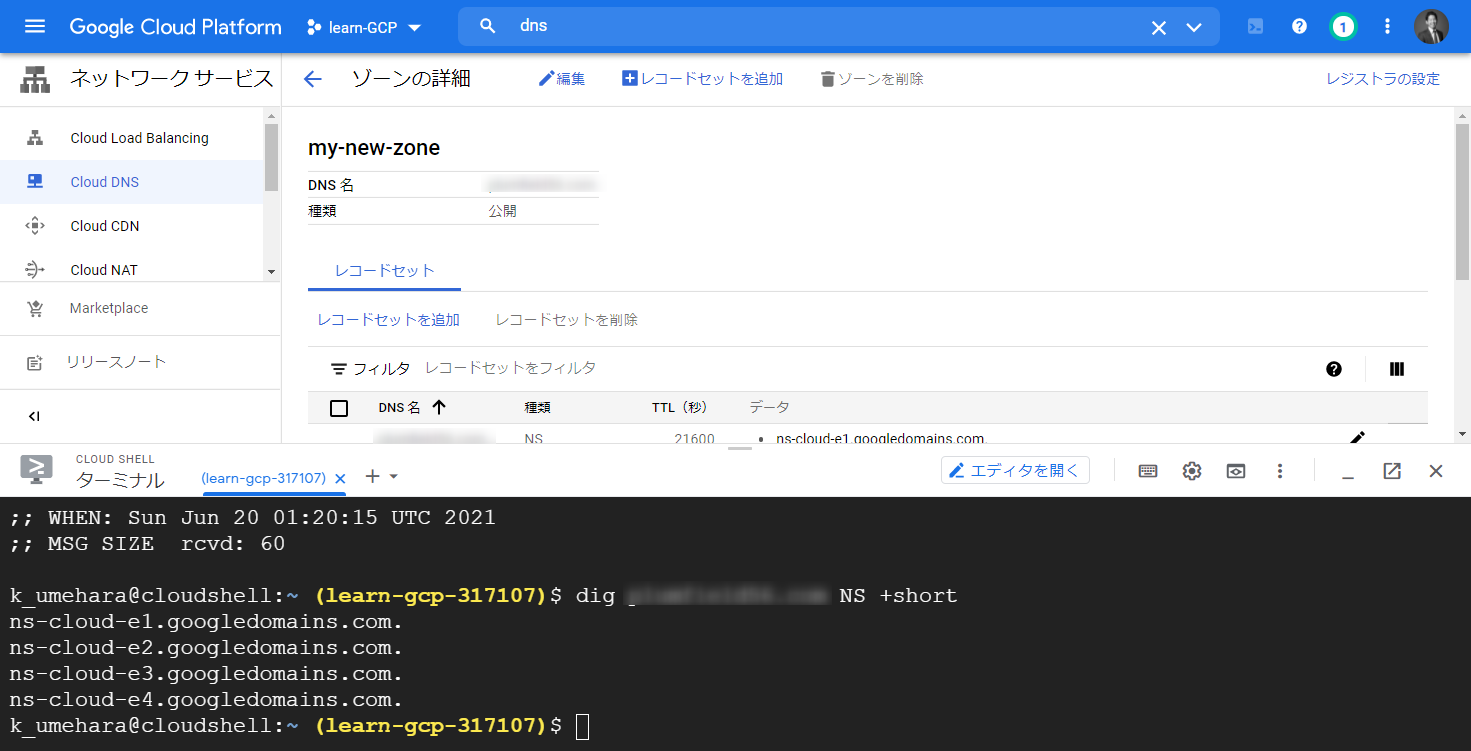Click the search magnifier icon
1471x751 pixels.
[x=487, y=26]
